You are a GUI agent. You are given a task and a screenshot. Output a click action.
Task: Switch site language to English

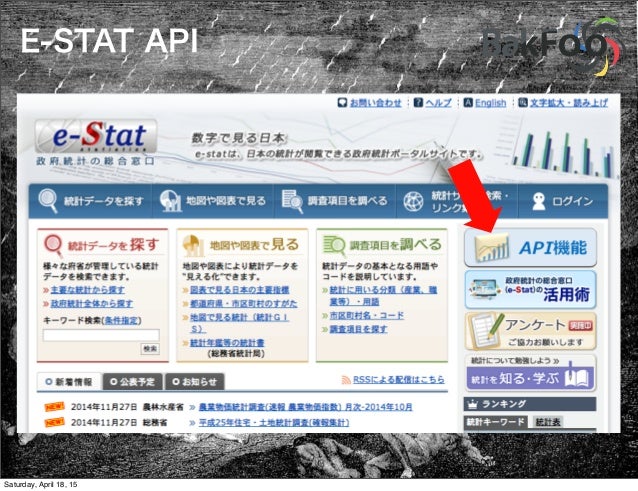coord(490,103)
